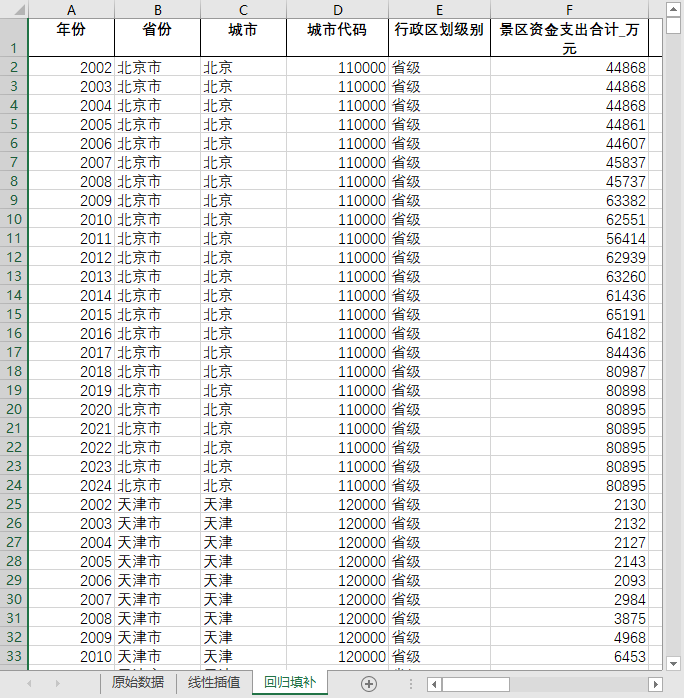Select cell with value 63382
The width and height of the screenshot is (684, 698).
[570, 200]
